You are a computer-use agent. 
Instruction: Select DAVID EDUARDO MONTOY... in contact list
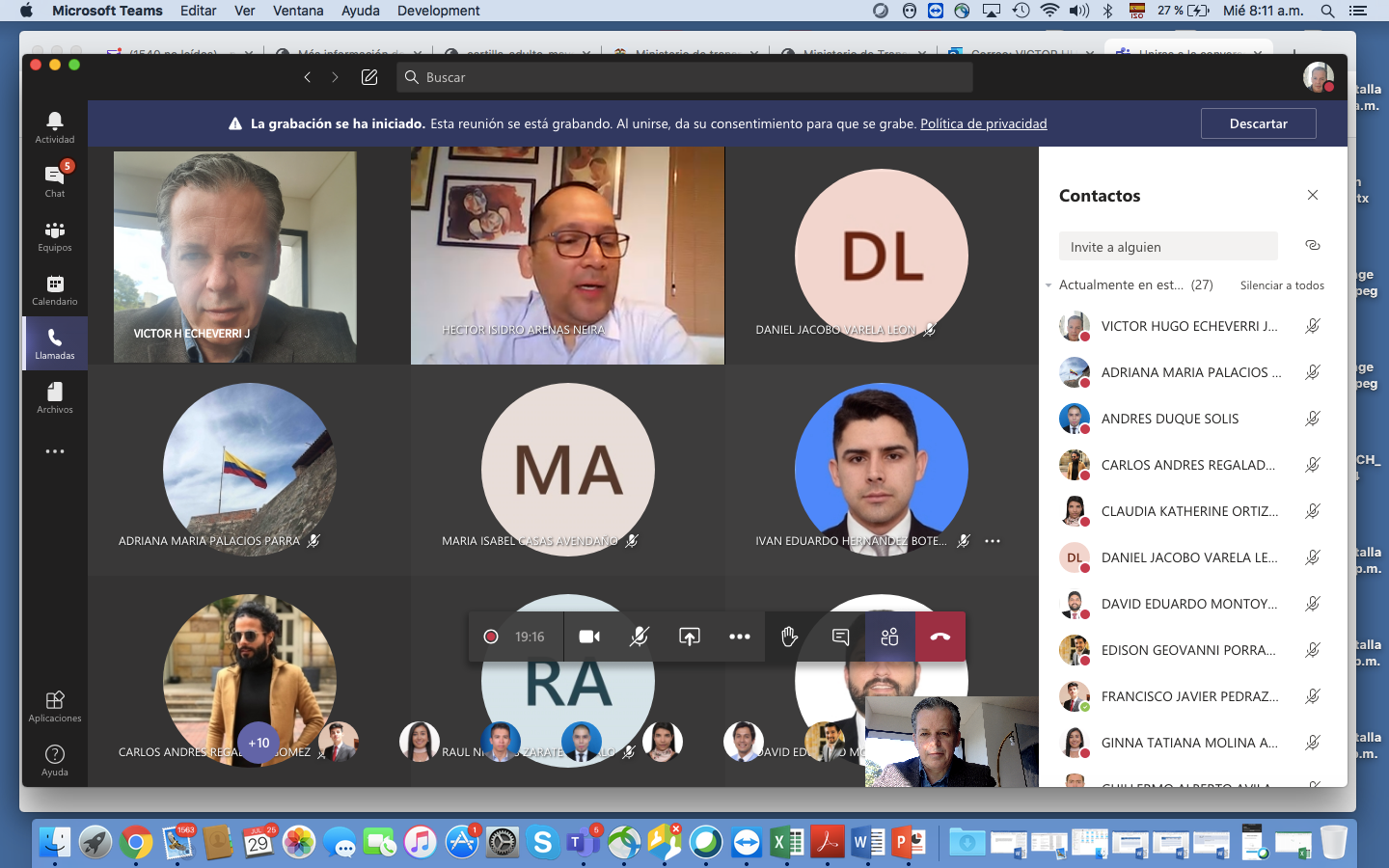point(1192,604)
